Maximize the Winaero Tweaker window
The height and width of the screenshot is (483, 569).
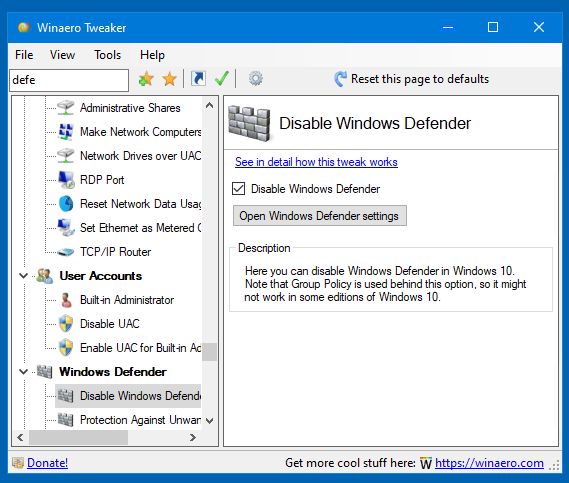click(x=492, y=27)
